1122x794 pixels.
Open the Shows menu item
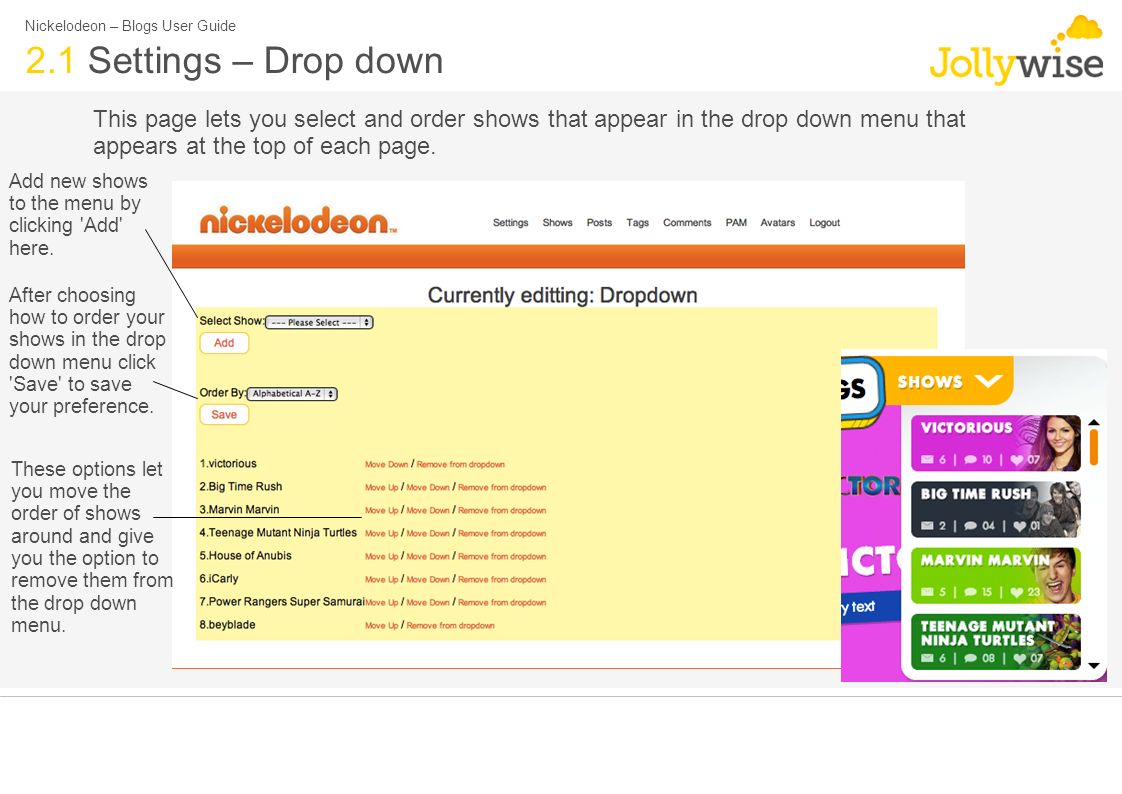557,222
